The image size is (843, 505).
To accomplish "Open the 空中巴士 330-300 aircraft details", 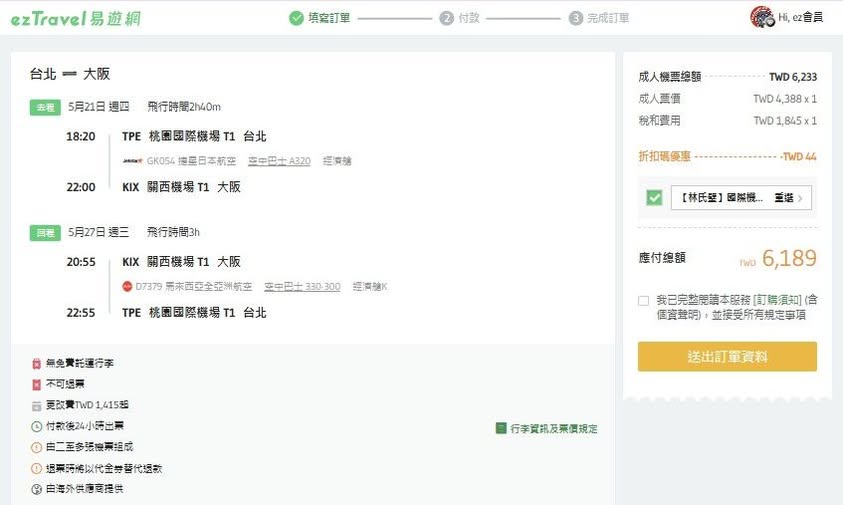I will (x=302, y=287).
